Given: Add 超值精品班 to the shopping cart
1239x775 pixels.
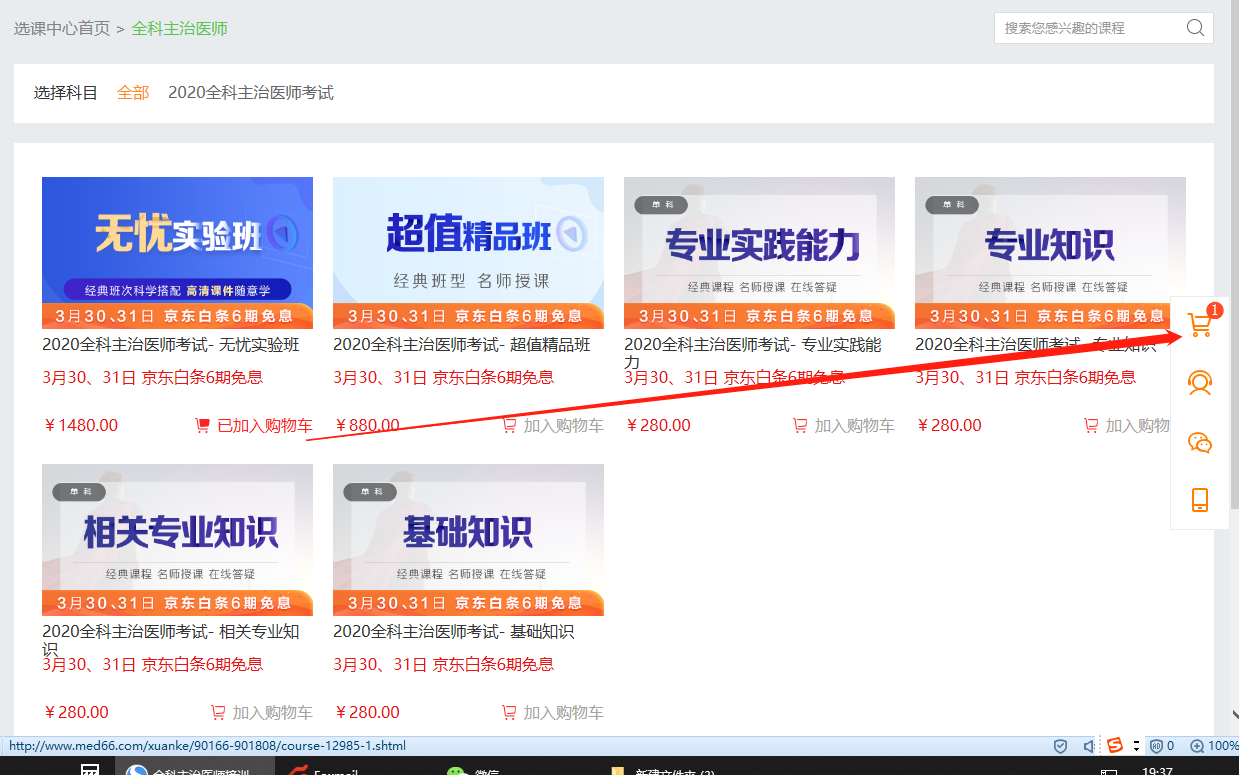Looking at the screenshot, I should pyautogui.click(x=553, y=426).
